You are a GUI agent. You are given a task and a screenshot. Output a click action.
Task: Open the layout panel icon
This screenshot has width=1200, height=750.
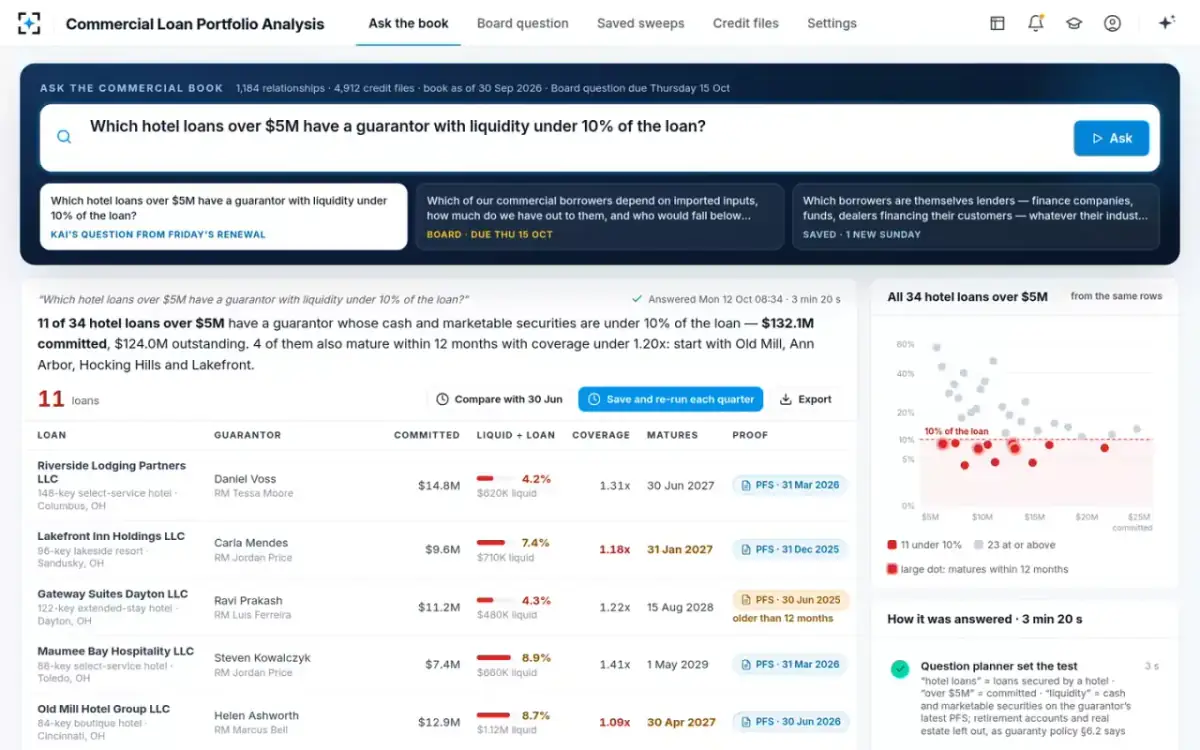(997, 23)
